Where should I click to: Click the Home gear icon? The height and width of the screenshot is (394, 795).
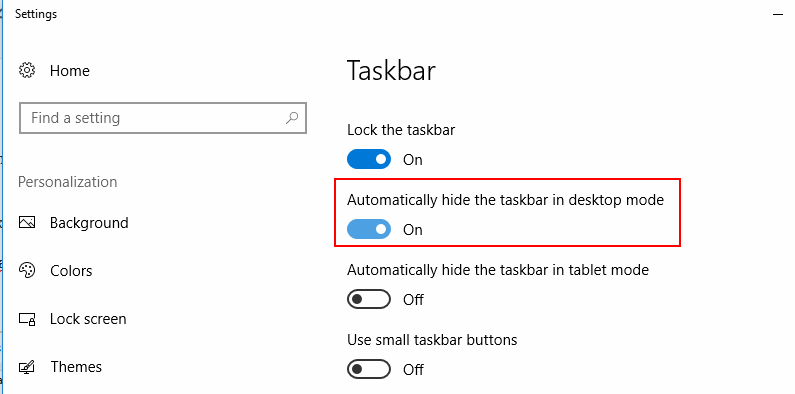point(27,70)
